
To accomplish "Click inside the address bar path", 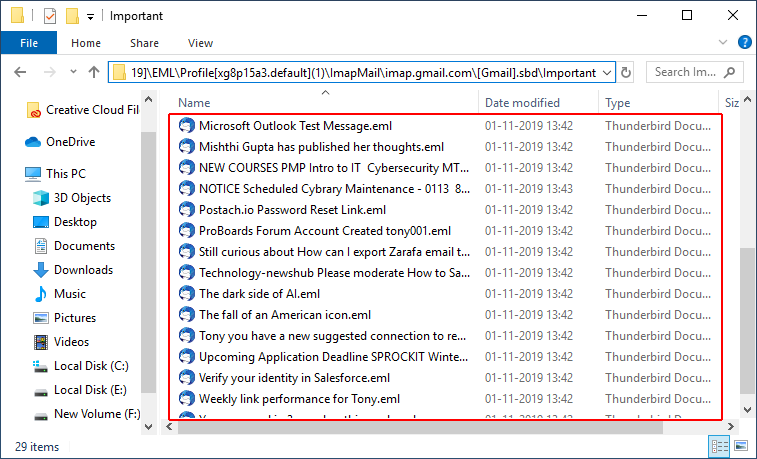I will click(363, 73).
